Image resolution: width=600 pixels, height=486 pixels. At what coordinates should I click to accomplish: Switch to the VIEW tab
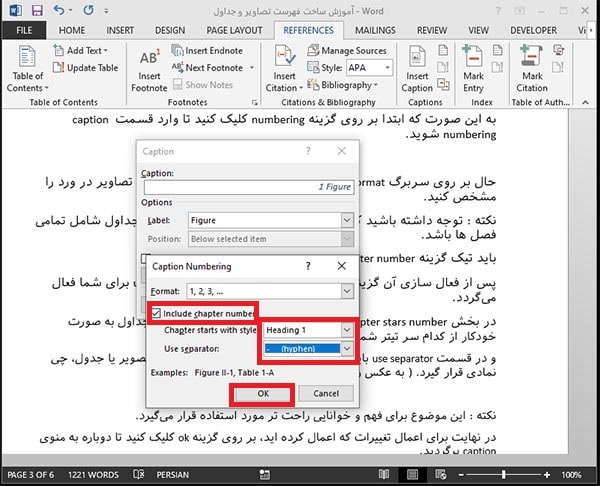click(x=478, y=30)
